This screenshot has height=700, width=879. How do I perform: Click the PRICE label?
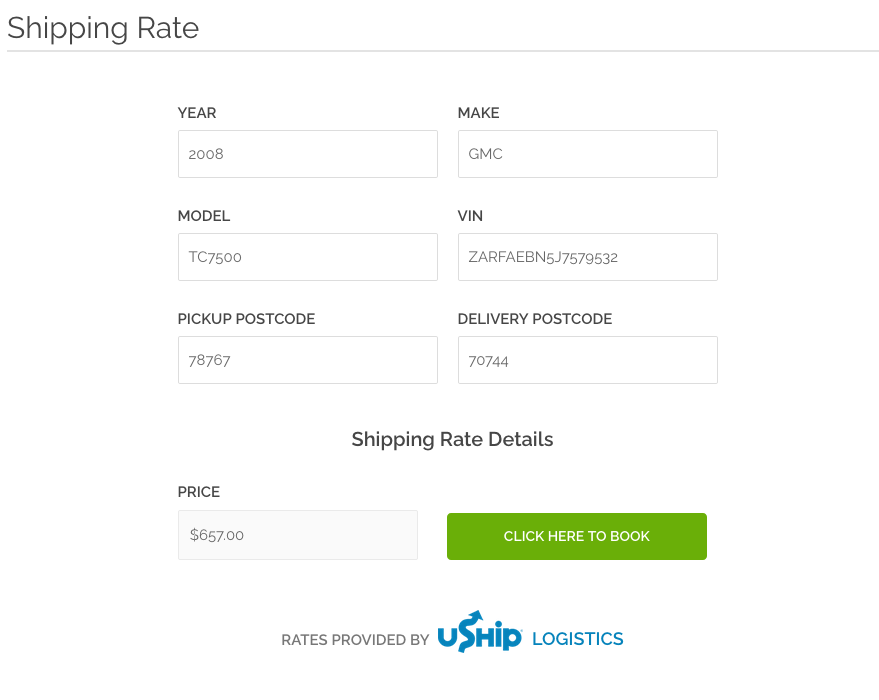199,492
